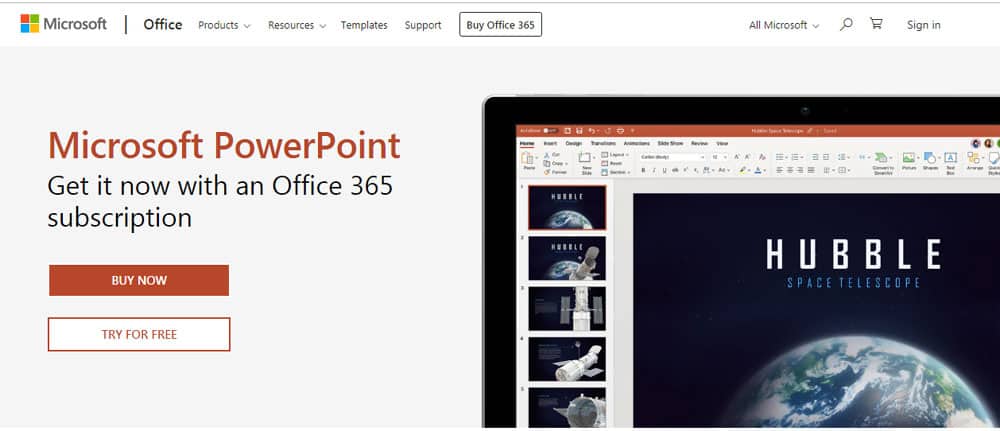Click the BUY NOW button
The width and height of the screenshot is (1000, 431).
point(139,281)
